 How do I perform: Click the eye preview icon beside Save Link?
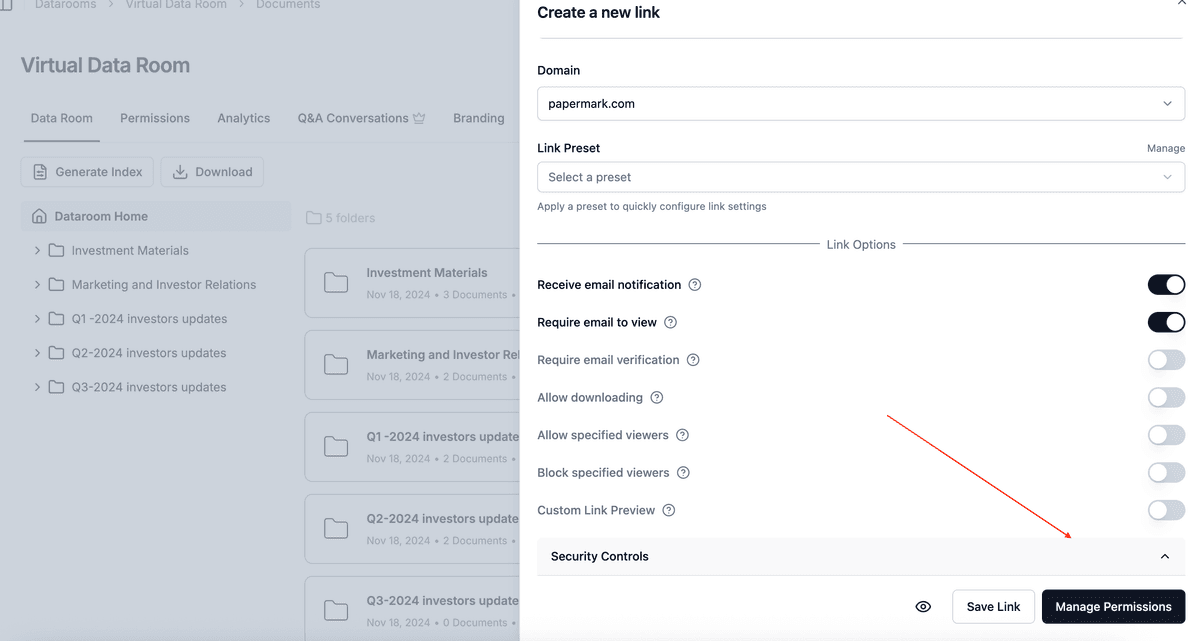click(x=923, y=607)
